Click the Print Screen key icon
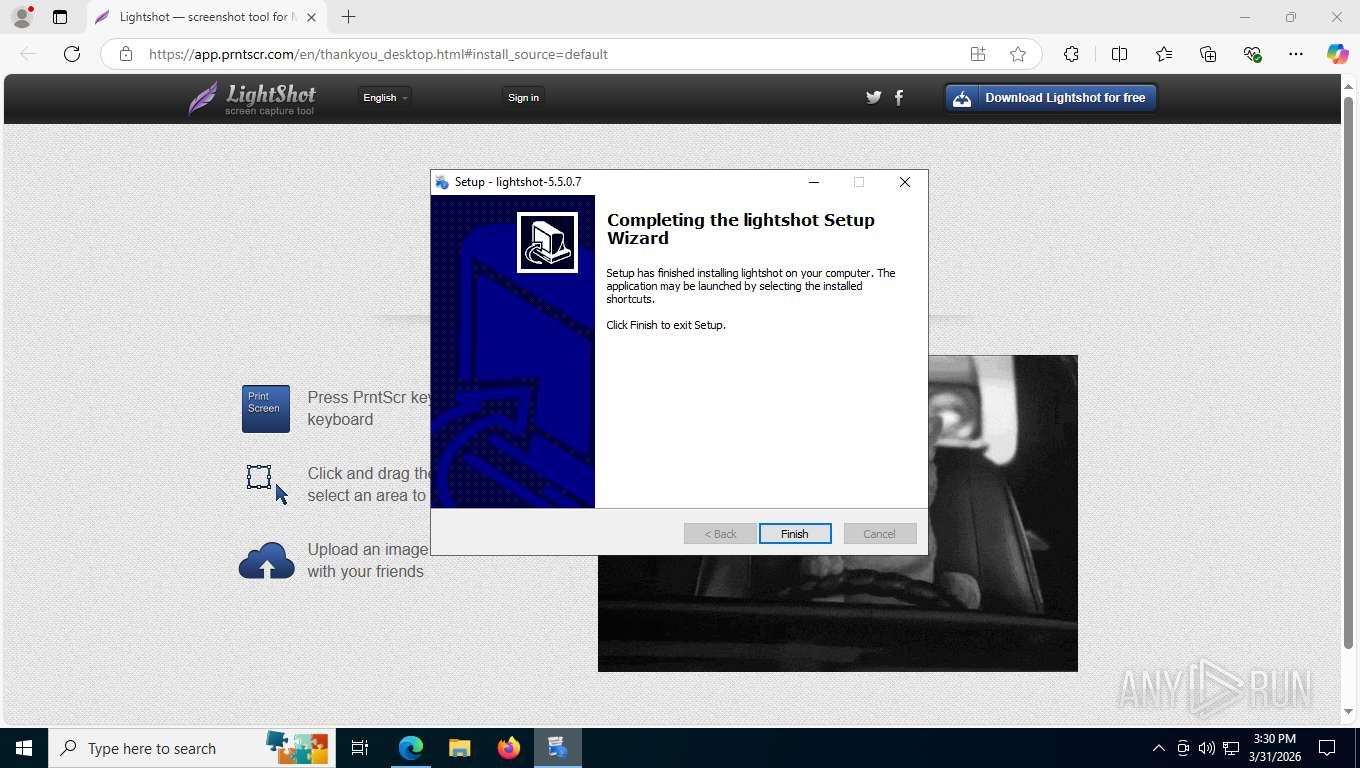This screenshot has height=768, width=1360. coord(266,409)
